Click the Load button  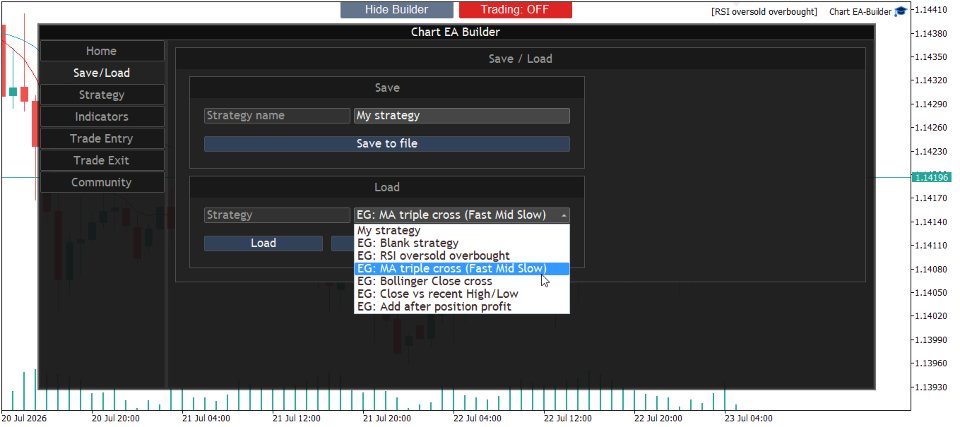click(263, 243)
